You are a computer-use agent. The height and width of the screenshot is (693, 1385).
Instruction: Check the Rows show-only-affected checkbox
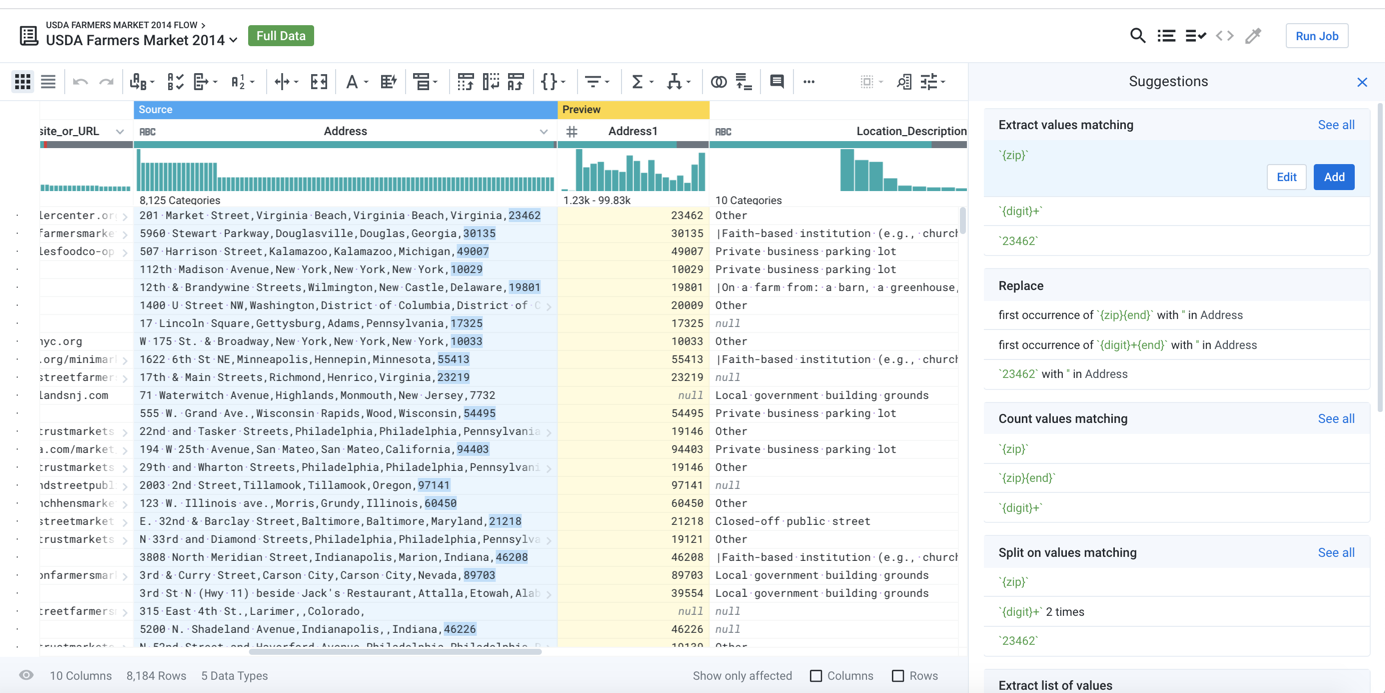pos(898,676)
